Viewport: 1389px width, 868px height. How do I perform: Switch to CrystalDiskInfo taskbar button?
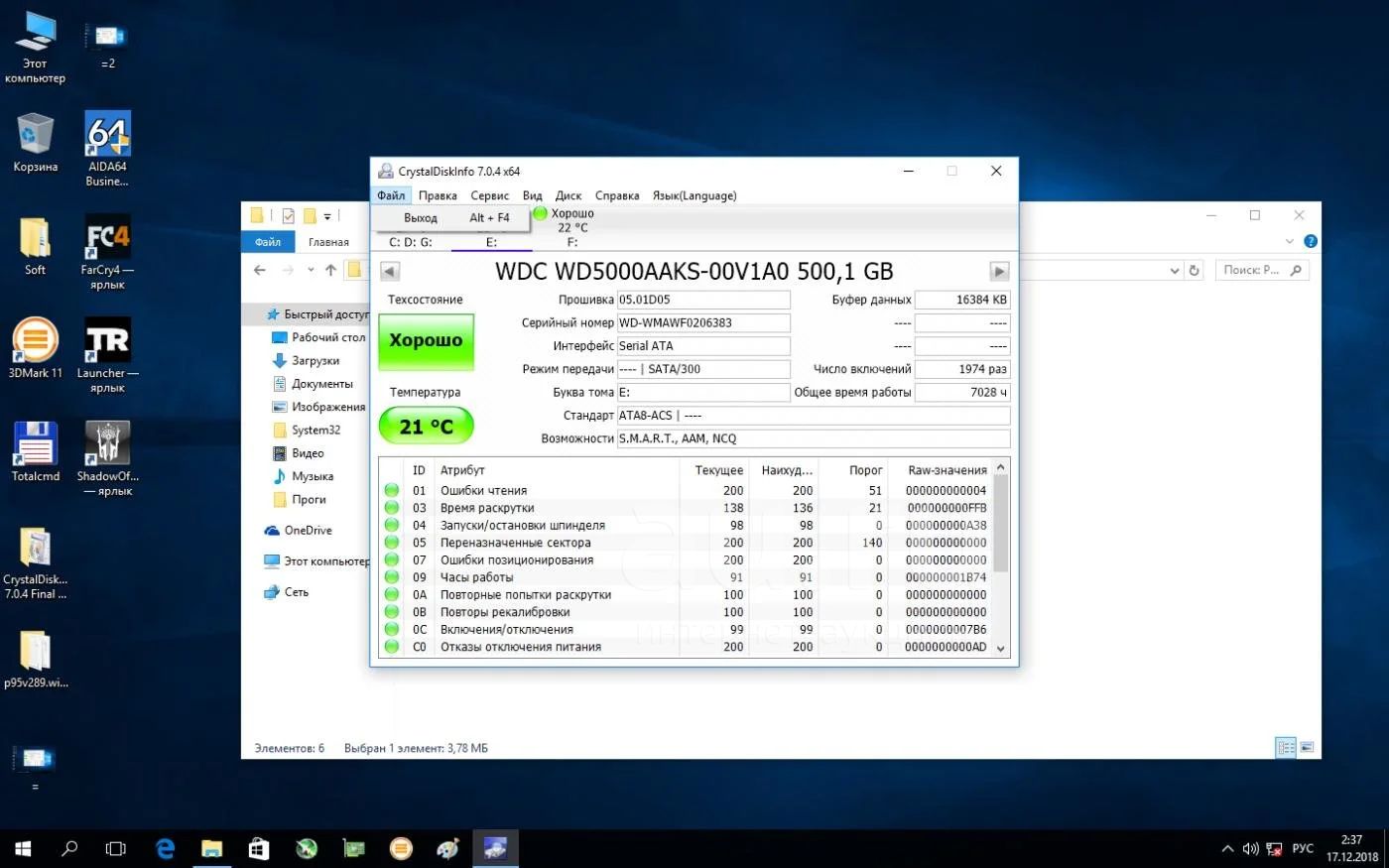(x=495, y=849)
